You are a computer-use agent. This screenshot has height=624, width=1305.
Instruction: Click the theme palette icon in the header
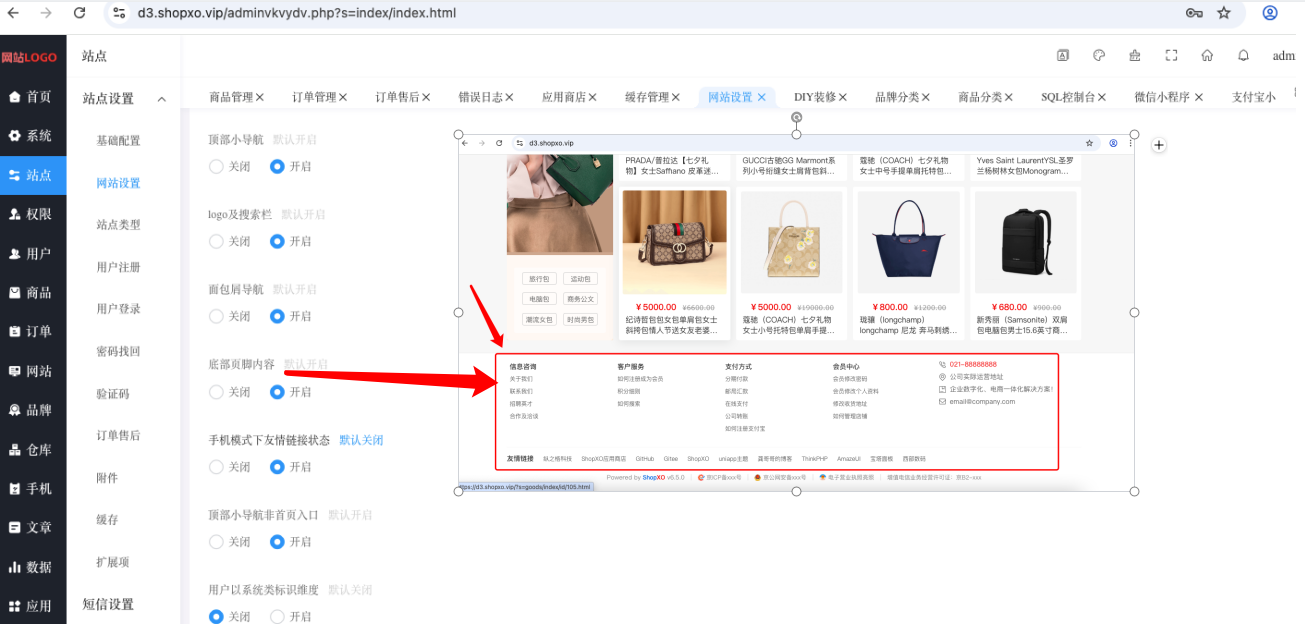[1099, 56]
